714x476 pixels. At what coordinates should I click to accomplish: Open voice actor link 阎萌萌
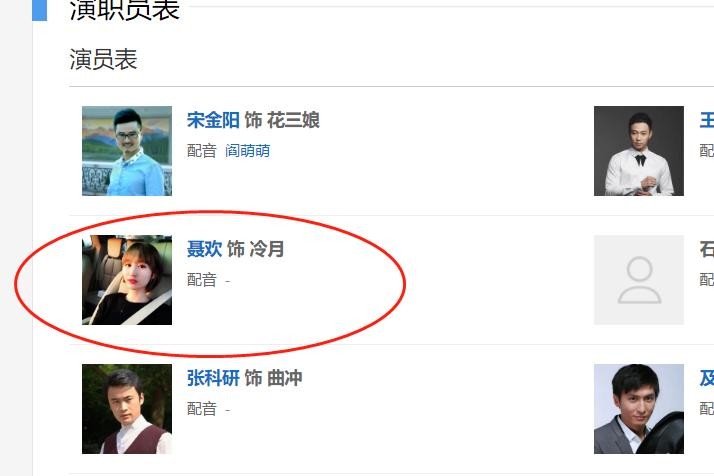coord(248,151)
